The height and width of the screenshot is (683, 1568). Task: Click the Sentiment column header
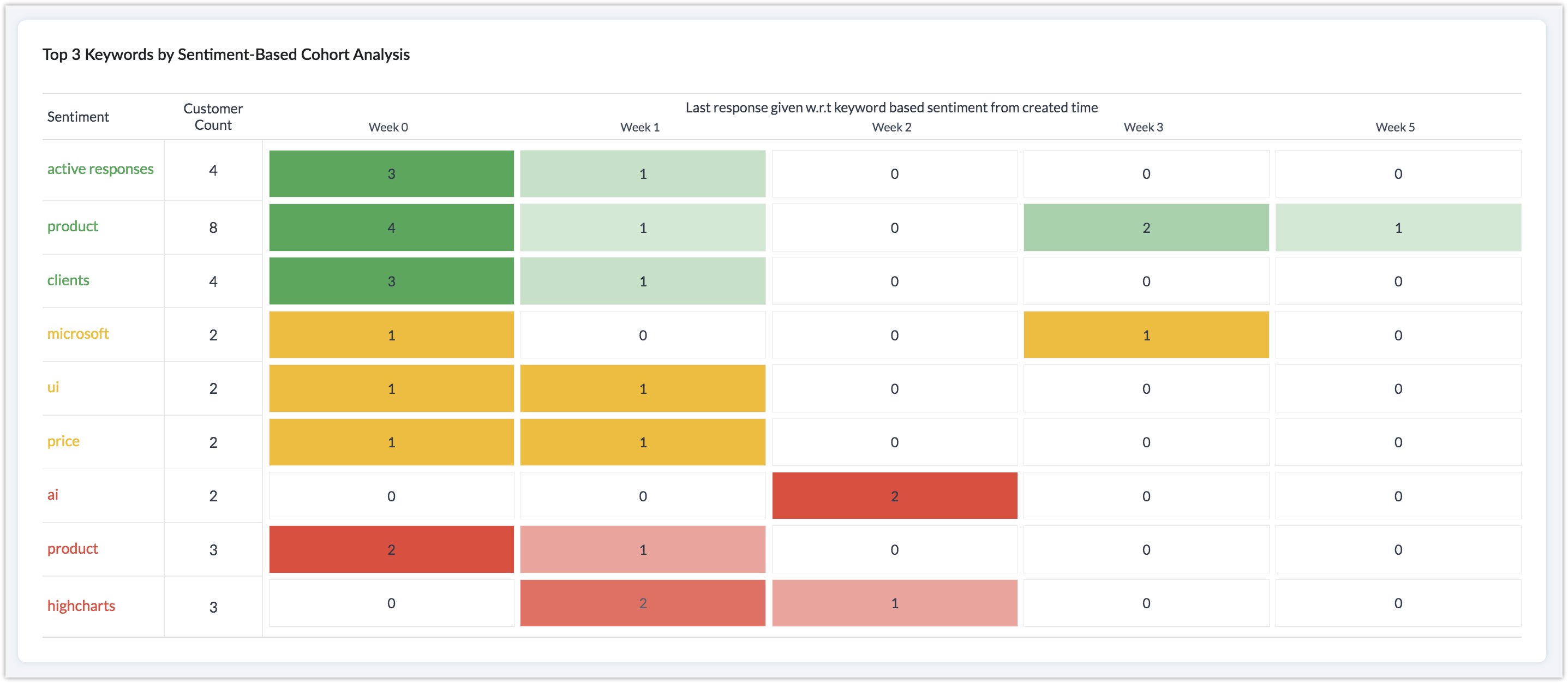pos(78,117)
